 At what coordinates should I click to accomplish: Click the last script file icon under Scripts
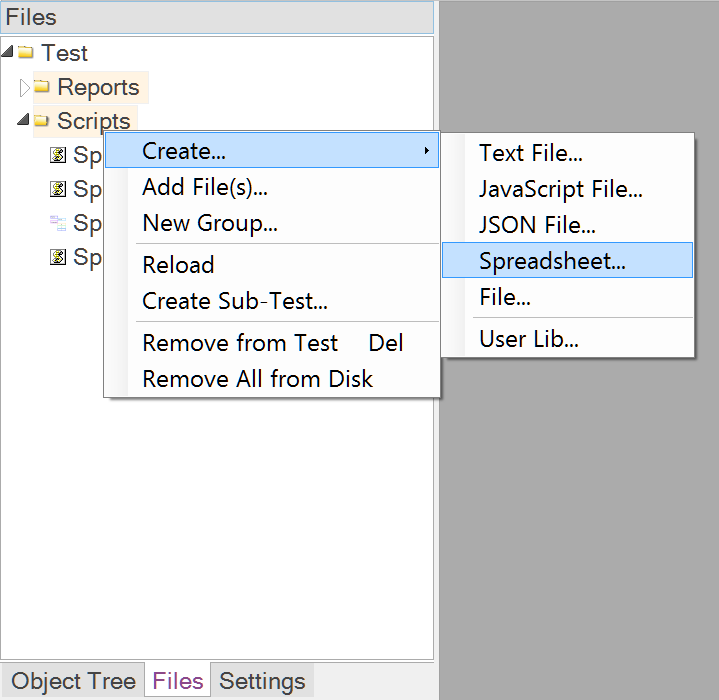(58, 257)
